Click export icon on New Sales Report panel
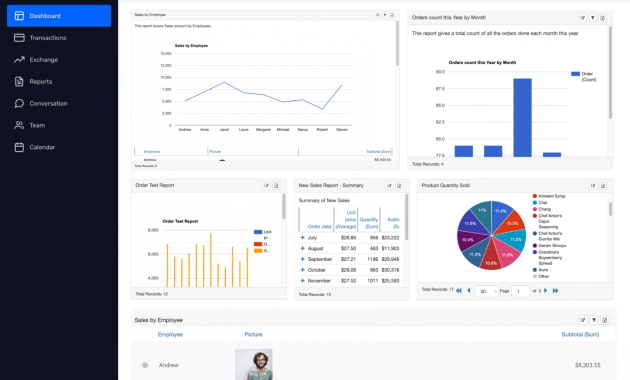Screen dimensions: 630x380 pyautogui.click(x=399, y=186)
